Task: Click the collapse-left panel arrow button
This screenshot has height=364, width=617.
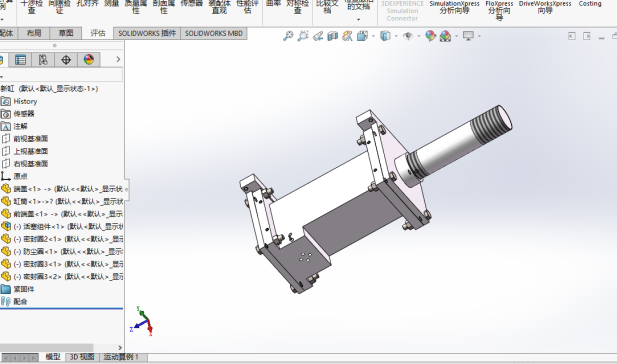Action: pyautogui.click(x=572, y=36)
